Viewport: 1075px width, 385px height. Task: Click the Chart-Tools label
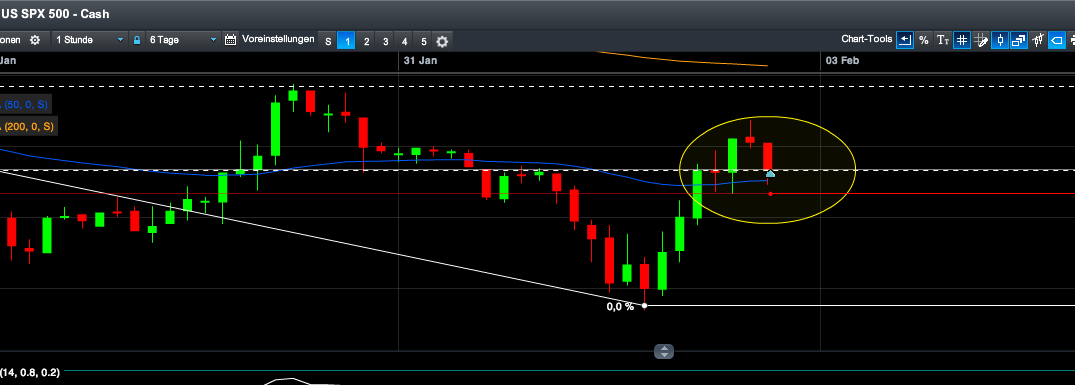(x=867, y=40)
